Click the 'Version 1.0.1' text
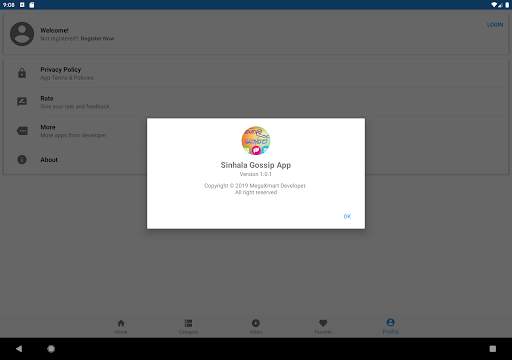Image resolution: width=512 pixels, height=360 pixels. point(256,174)
